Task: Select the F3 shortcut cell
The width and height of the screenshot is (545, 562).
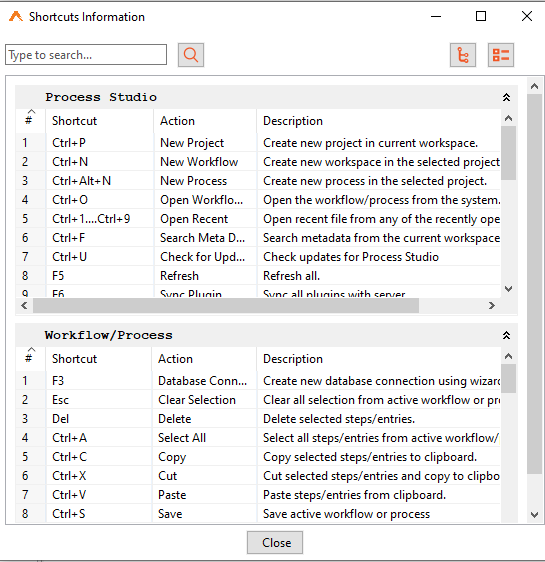Action: [99, 381]
